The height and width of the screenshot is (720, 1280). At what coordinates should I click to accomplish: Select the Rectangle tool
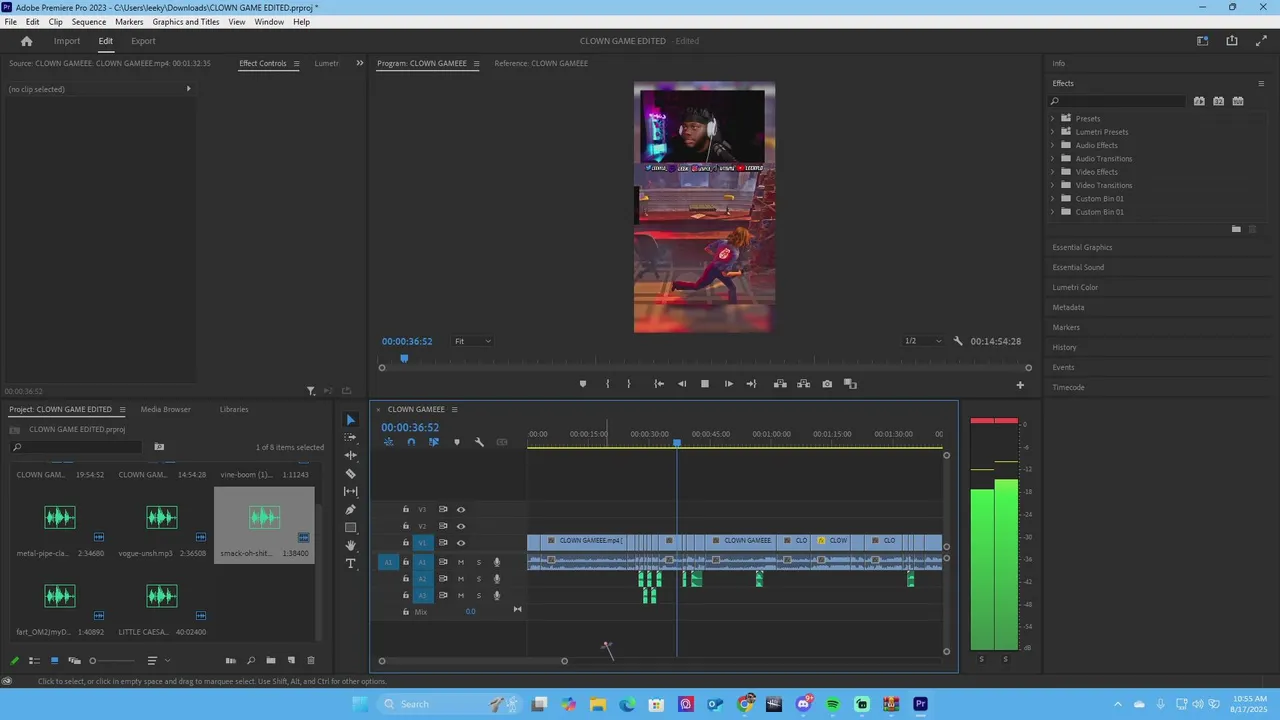click(x=351, y=527)
